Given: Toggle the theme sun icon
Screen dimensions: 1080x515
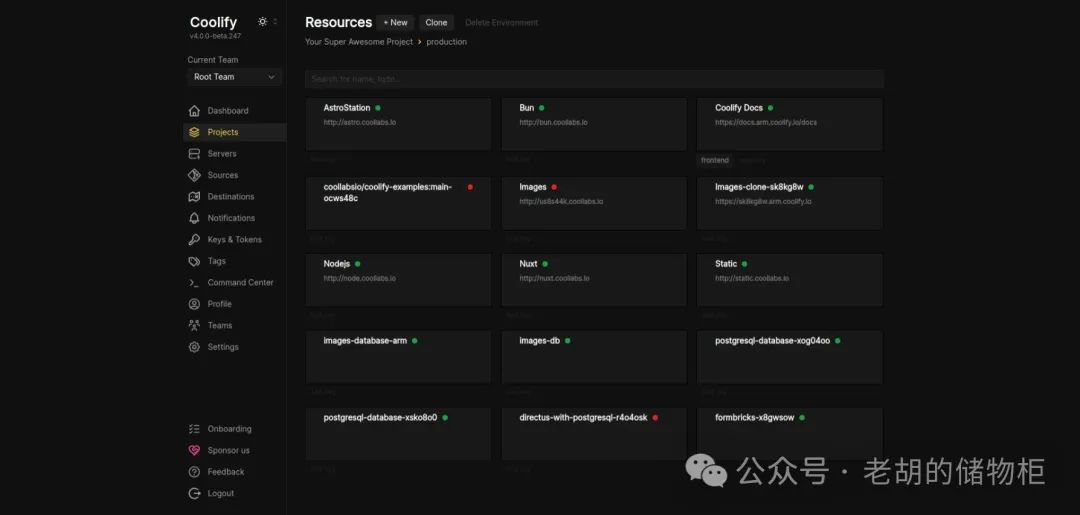Looking at the screenshot, I should 262,21.
